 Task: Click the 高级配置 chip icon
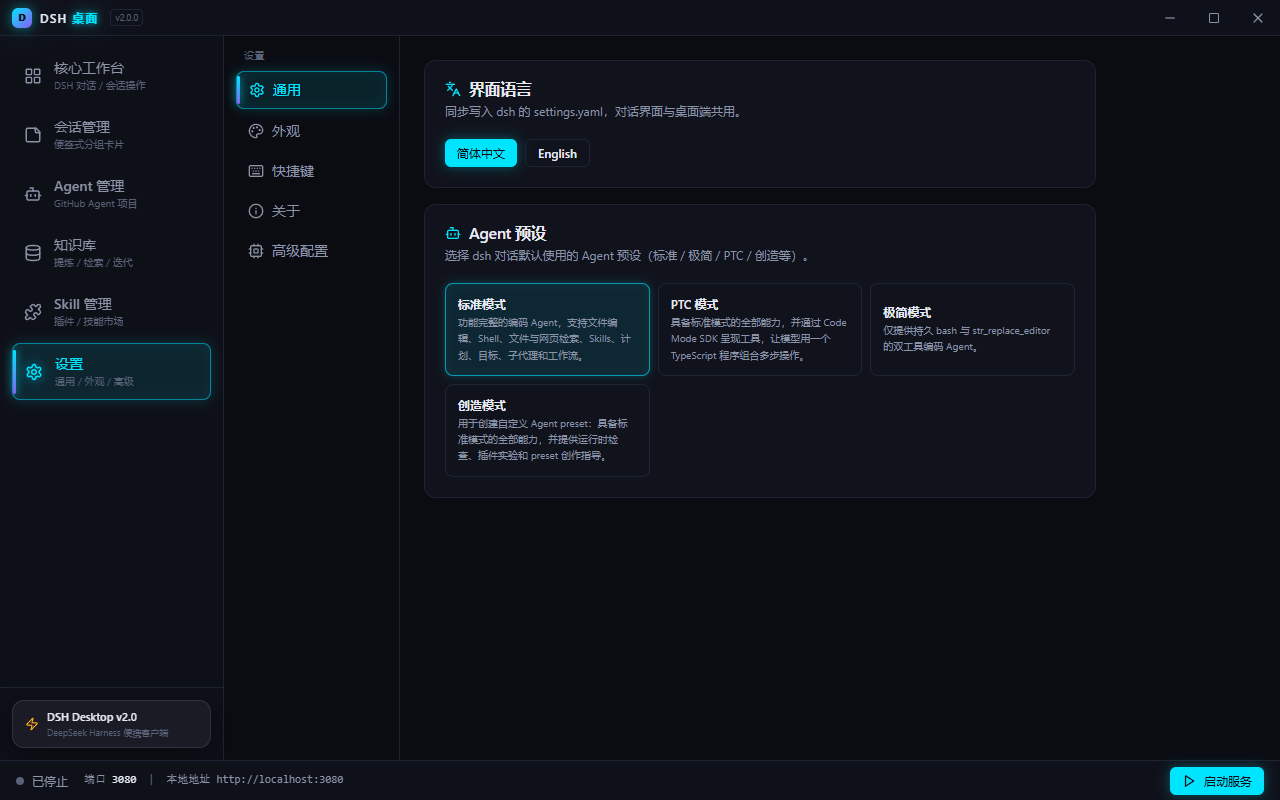(x=256, y=251)
